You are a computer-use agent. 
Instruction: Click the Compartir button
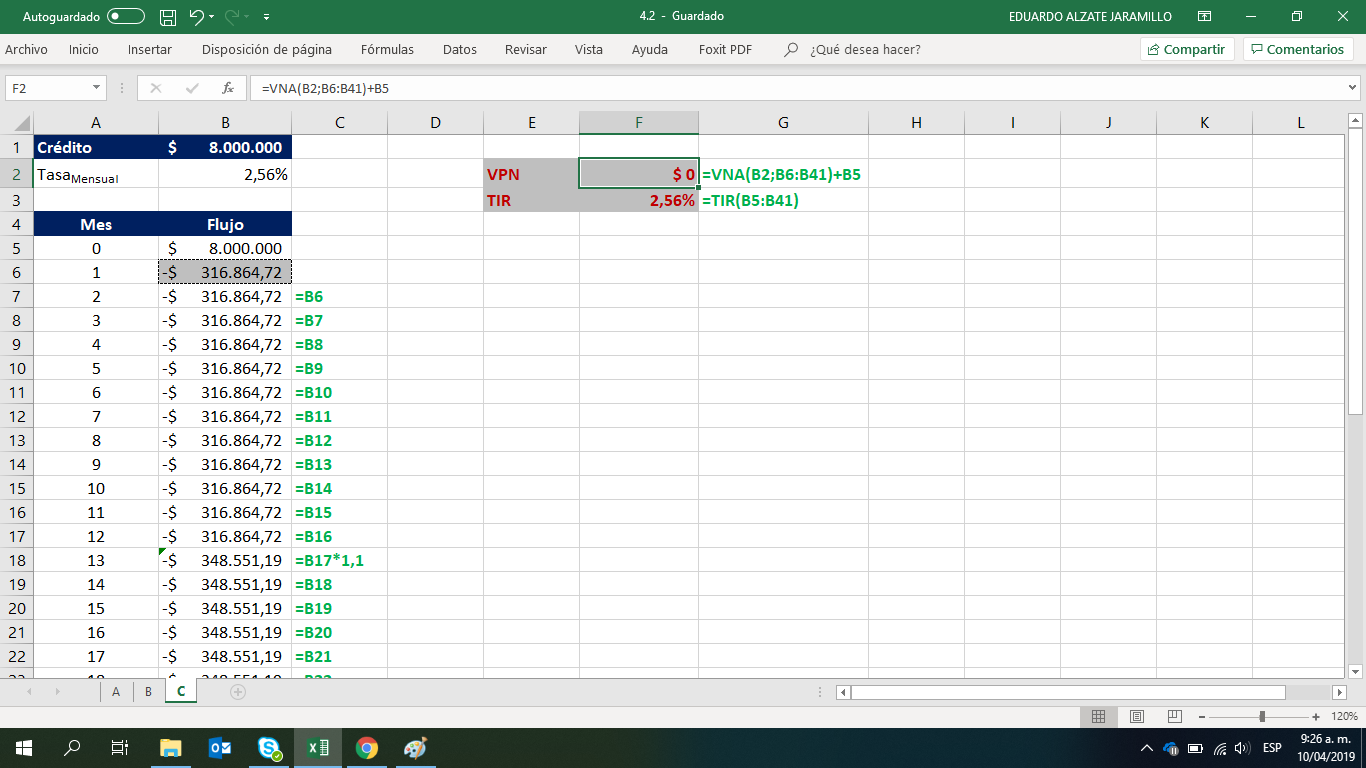coord(1186,49)
